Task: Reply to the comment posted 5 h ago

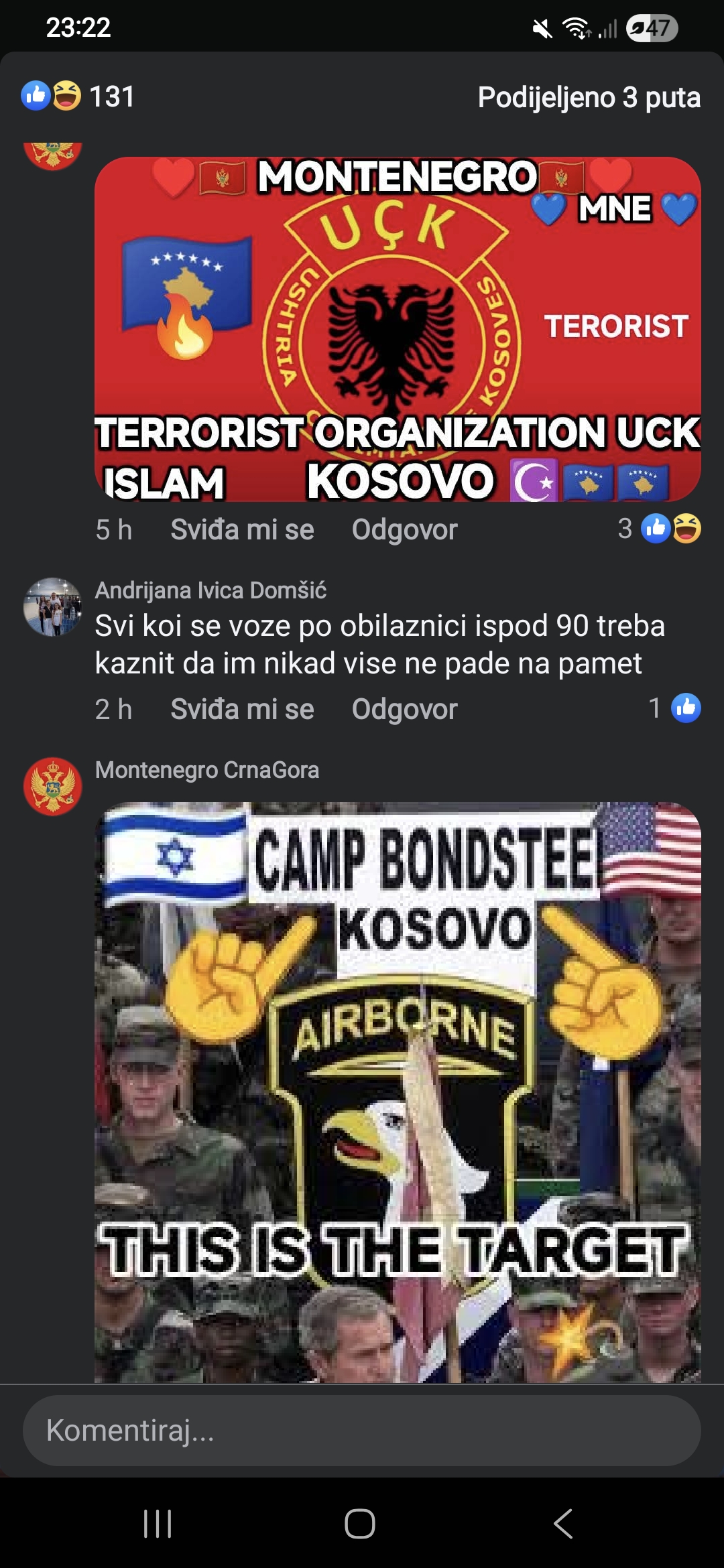Action: [x=404, y=529]
